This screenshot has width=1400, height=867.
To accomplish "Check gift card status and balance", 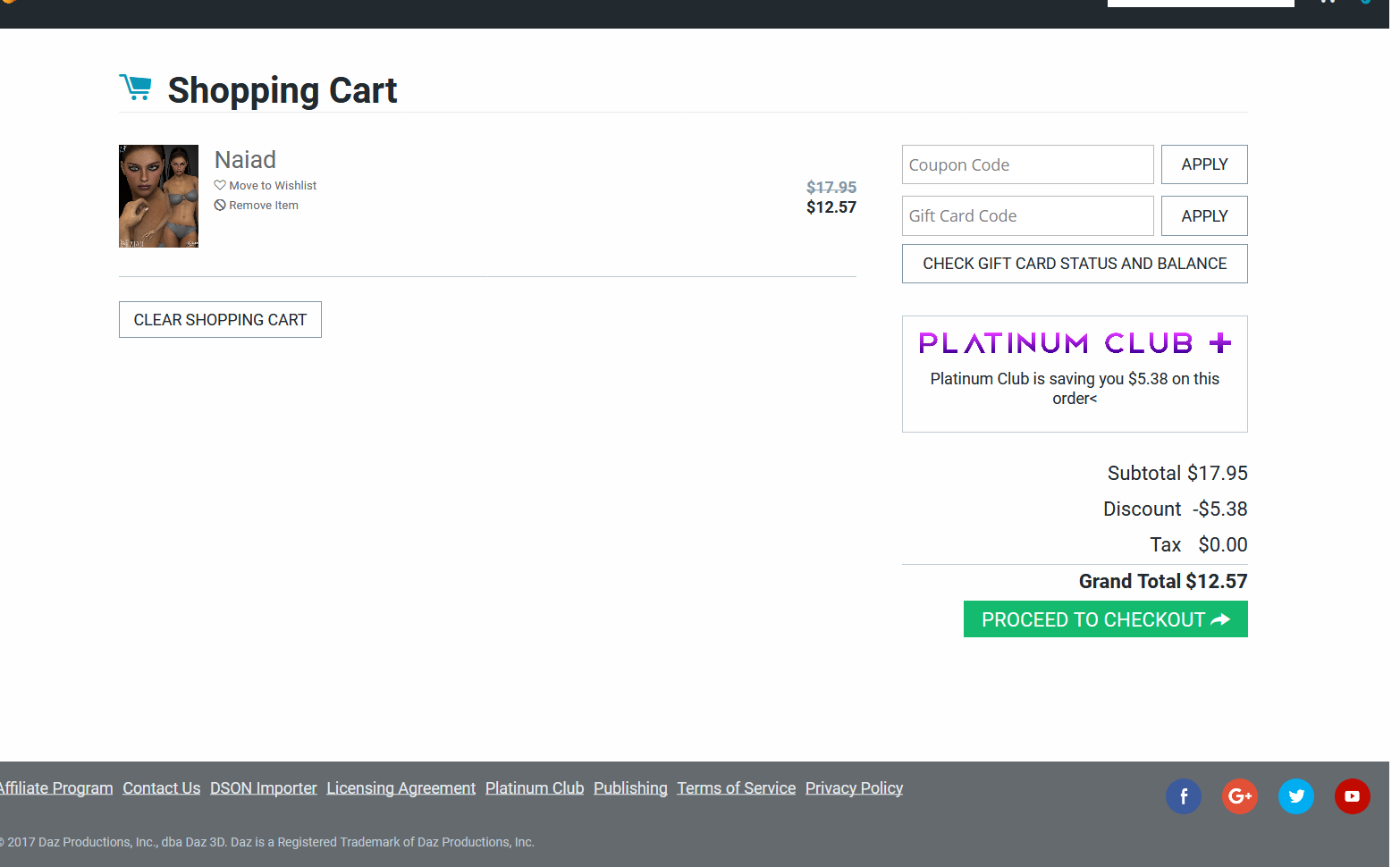I will coord(1074,264).
